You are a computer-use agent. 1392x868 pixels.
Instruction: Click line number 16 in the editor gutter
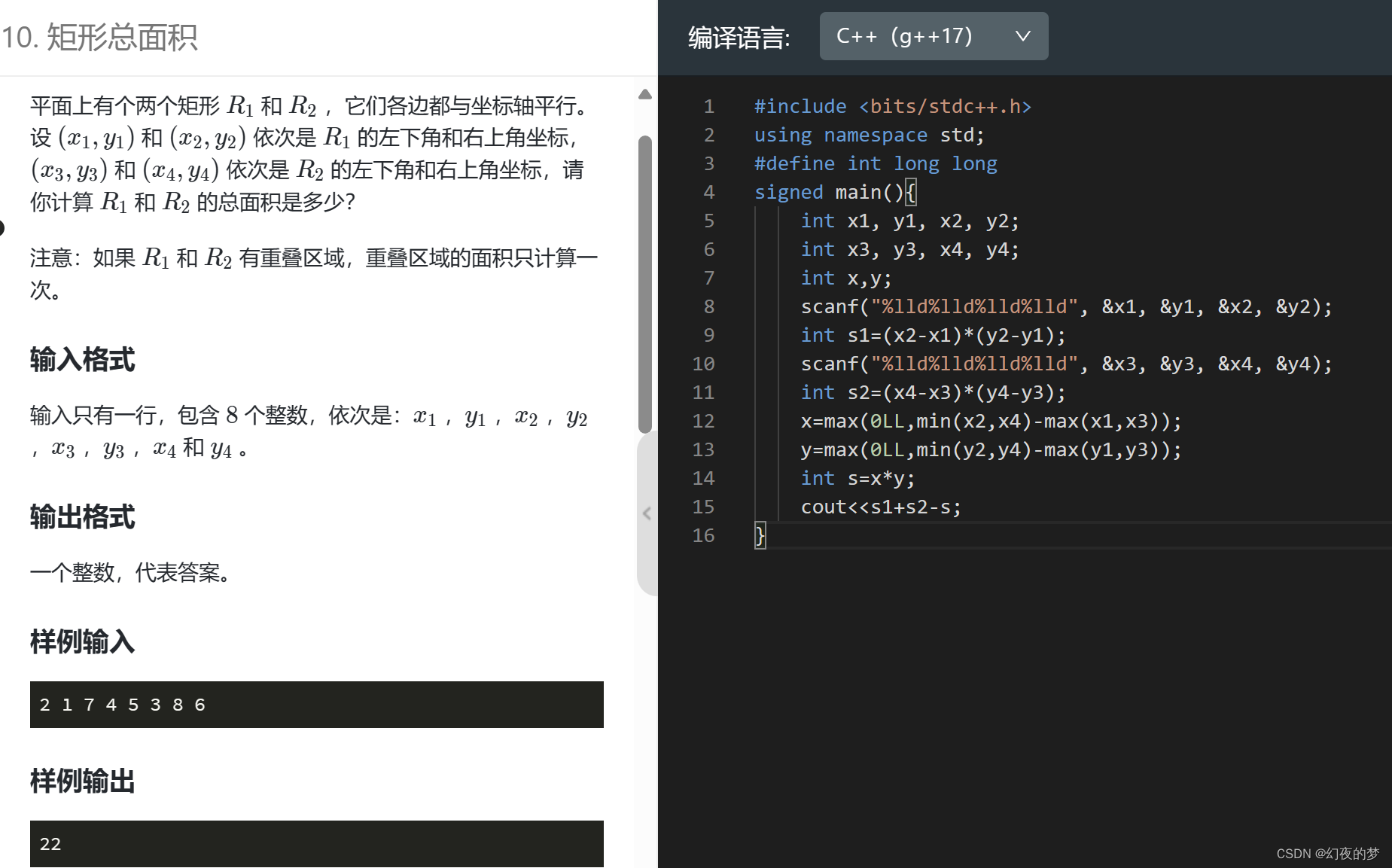pyautogui.click(x=703, y=536)
